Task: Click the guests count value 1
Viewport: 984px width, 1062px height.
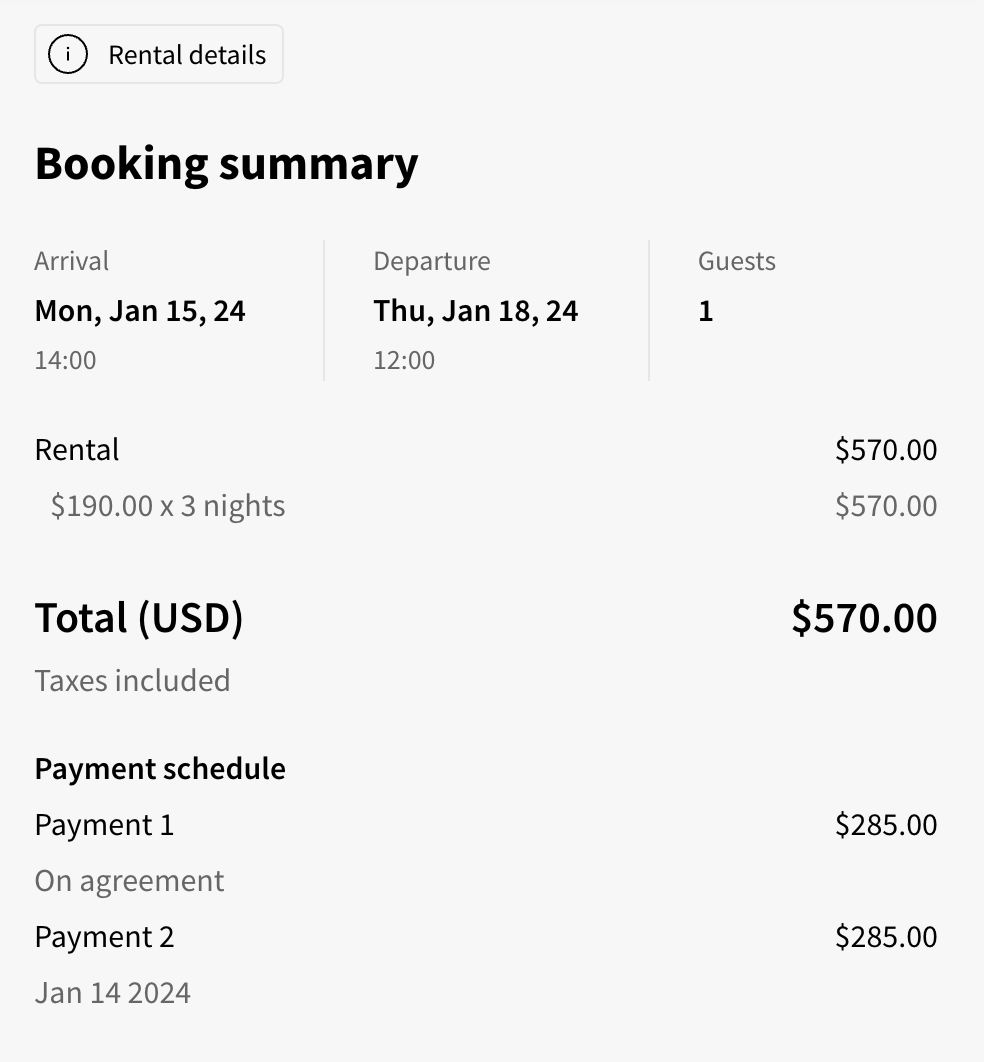Action: click(x=706, y=311)
